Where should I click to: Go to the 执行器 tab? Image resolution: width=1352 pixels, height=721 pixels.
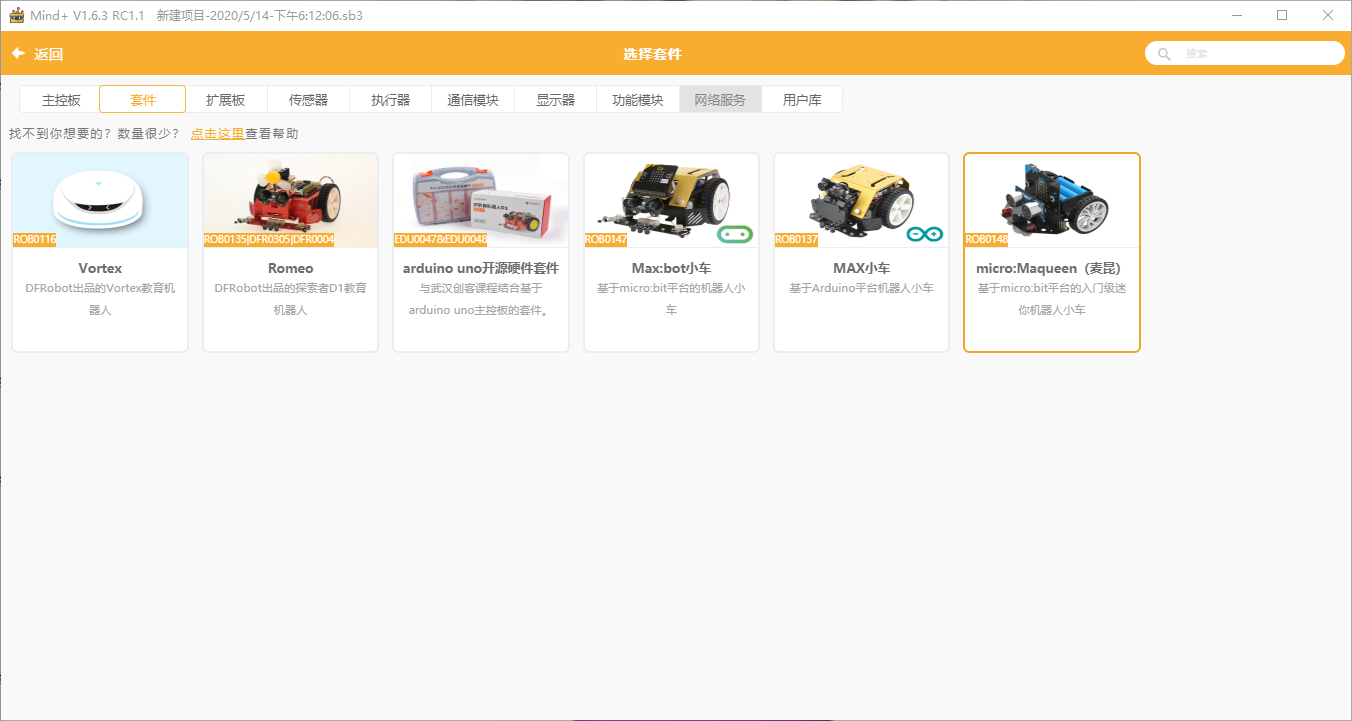pos(390,100)
